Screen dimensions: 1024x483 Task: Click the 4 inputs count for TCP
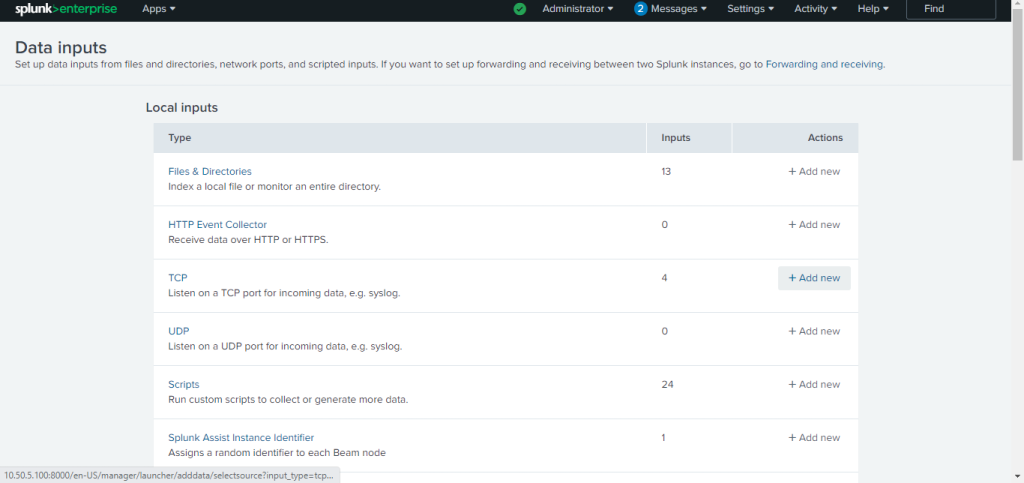click(664, 278)
